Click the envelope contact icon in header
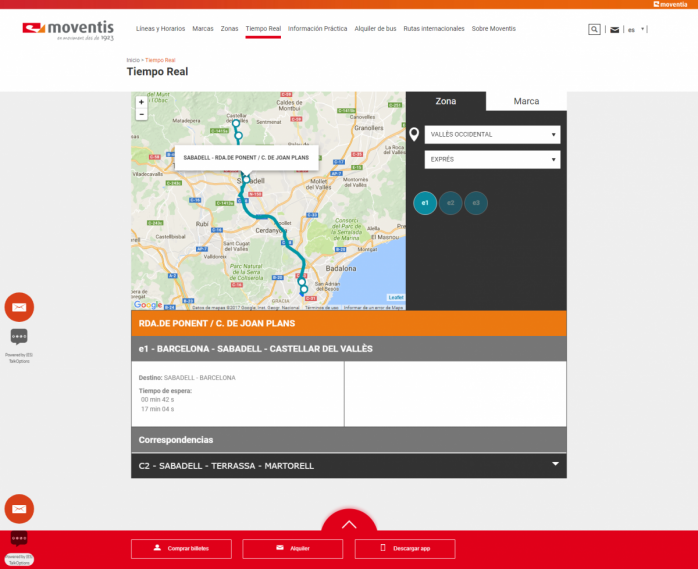 (x=614, y=30)
